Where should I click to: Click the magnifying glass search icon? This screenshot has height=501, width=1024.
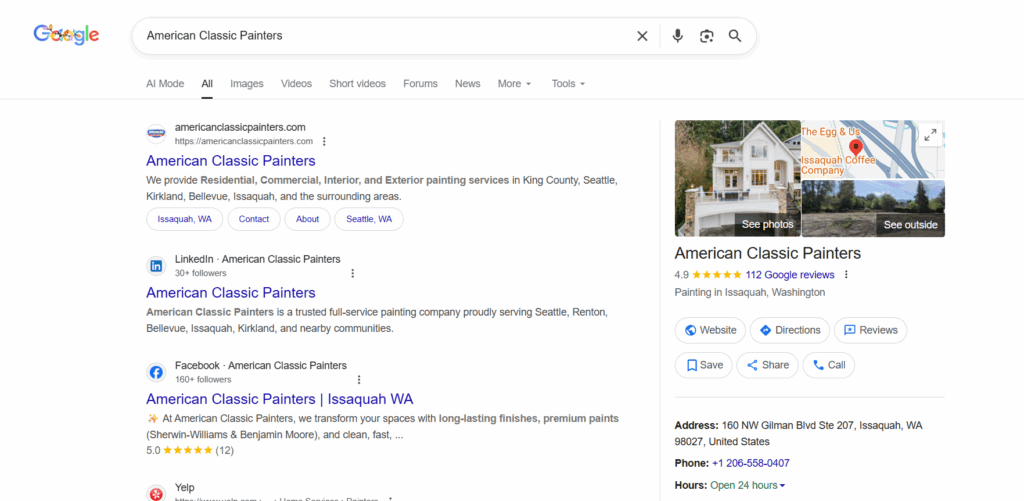point(735,36)
